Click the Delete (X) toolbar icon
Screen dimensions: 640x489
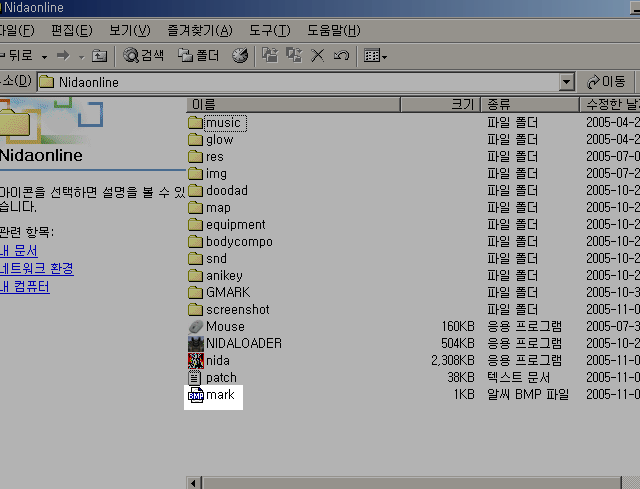318,56
